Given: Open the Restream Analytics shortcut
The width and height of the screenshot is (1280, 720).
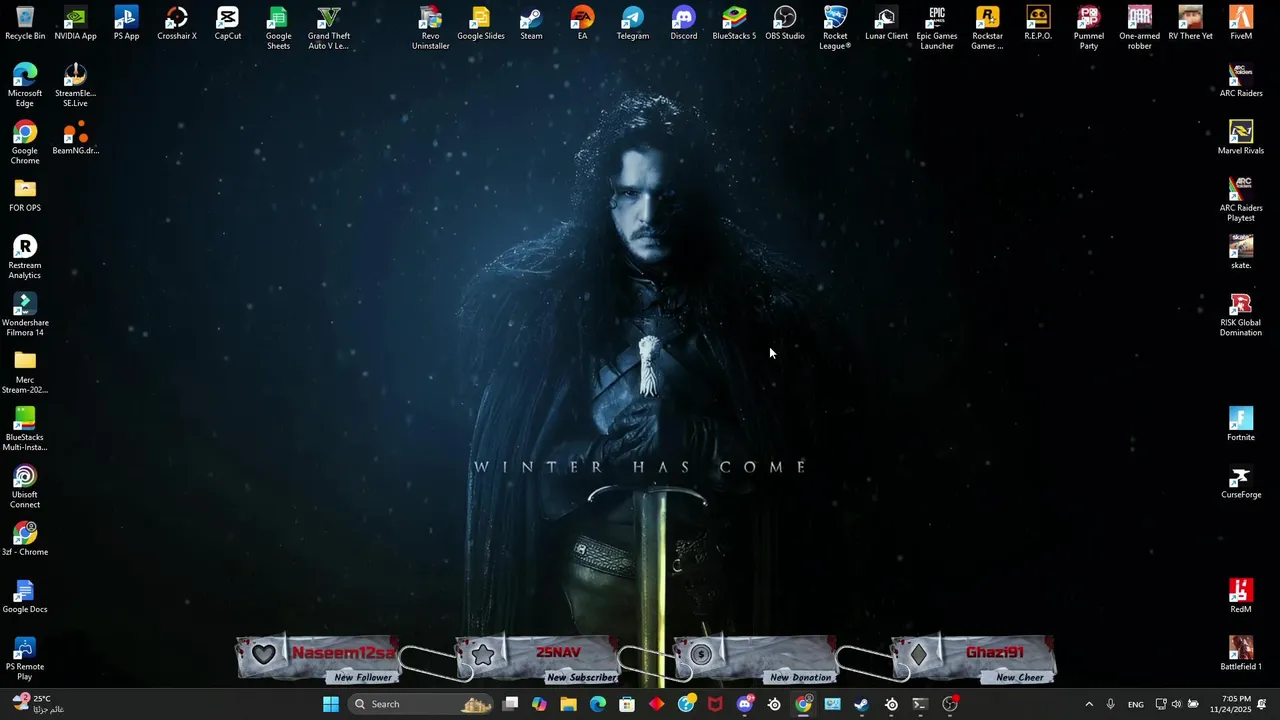Looking at the screenshot, I should [25, 257].
